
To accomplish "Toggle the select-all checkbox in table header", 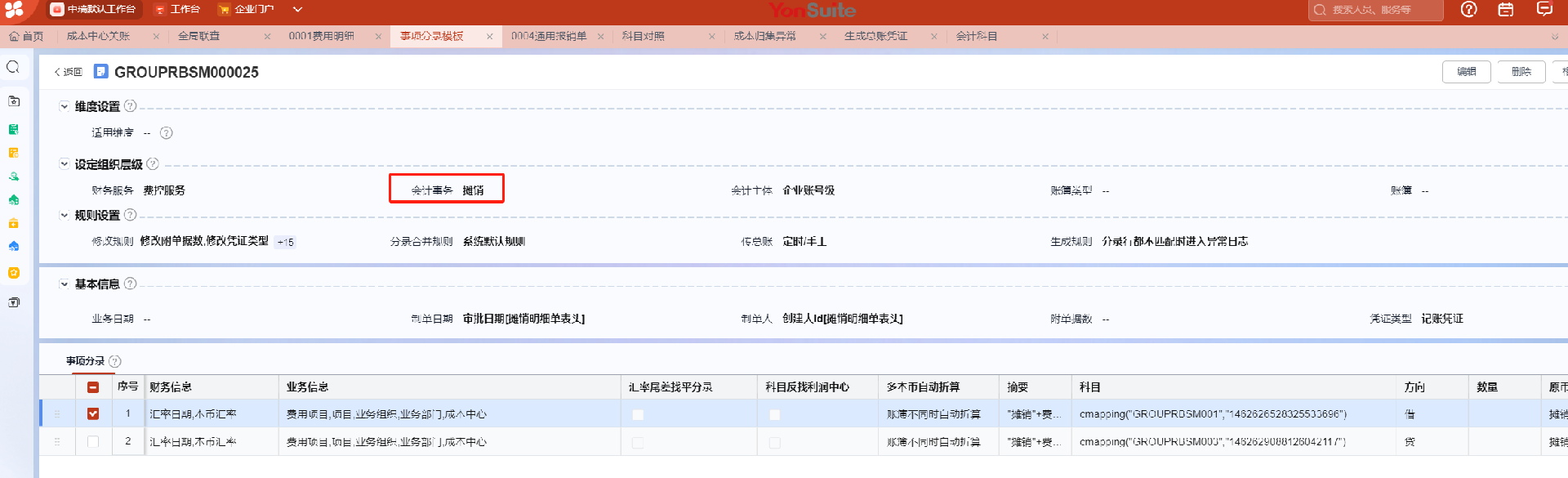I will [93, 387].
